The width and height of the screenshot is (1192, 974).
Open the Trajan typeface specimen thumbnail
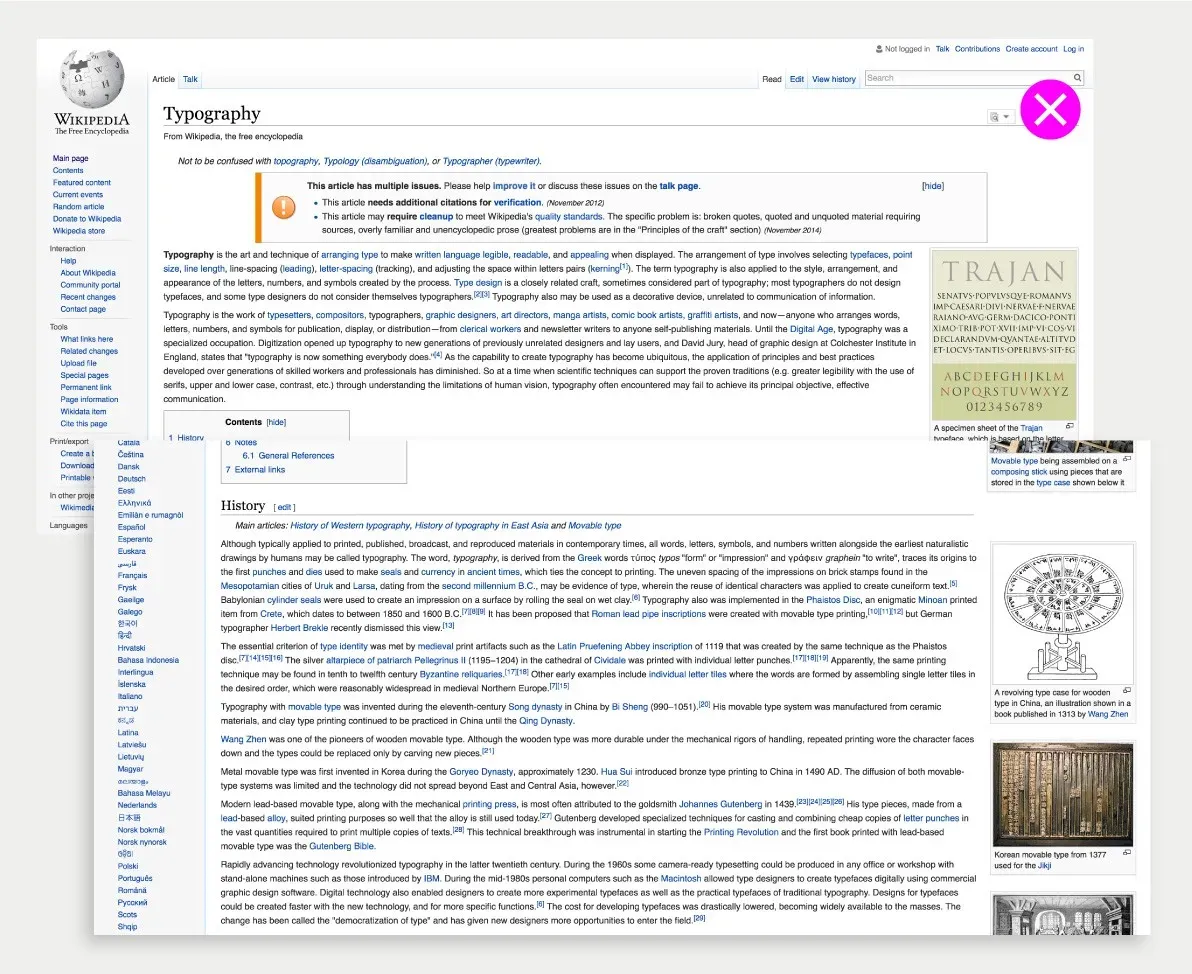tap(1004, 335)
